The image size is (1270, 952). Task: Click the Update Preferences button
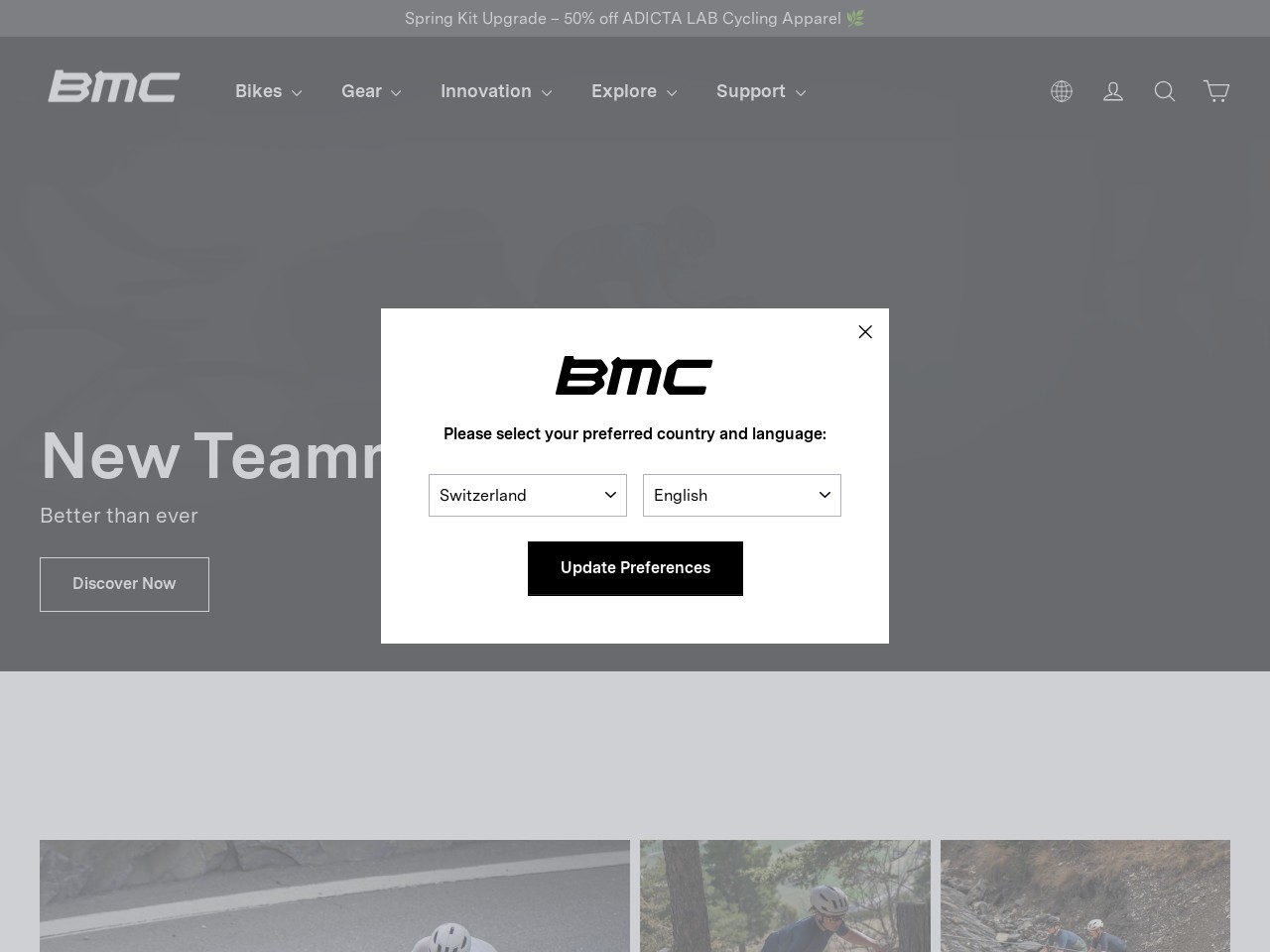pyautogui.click(x=635, y=568)
